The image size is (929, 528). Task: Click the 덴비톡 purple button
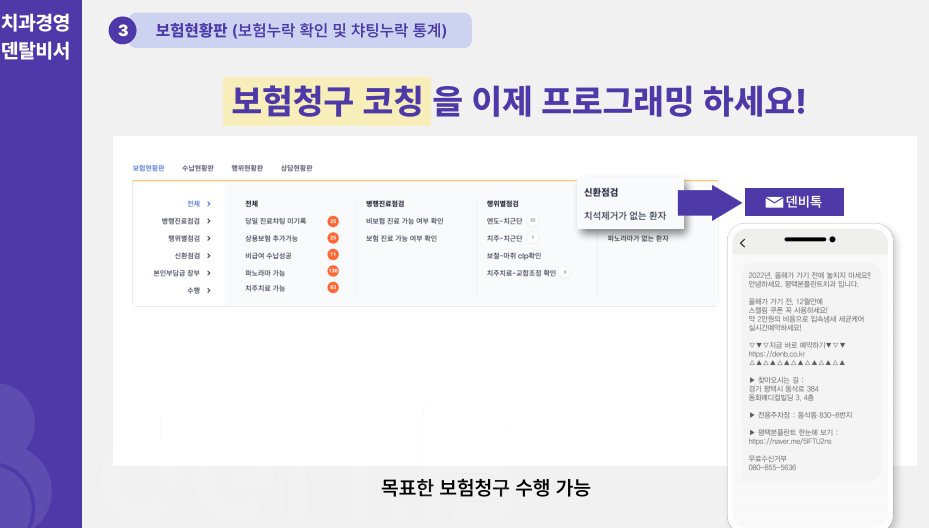(794, 202)
